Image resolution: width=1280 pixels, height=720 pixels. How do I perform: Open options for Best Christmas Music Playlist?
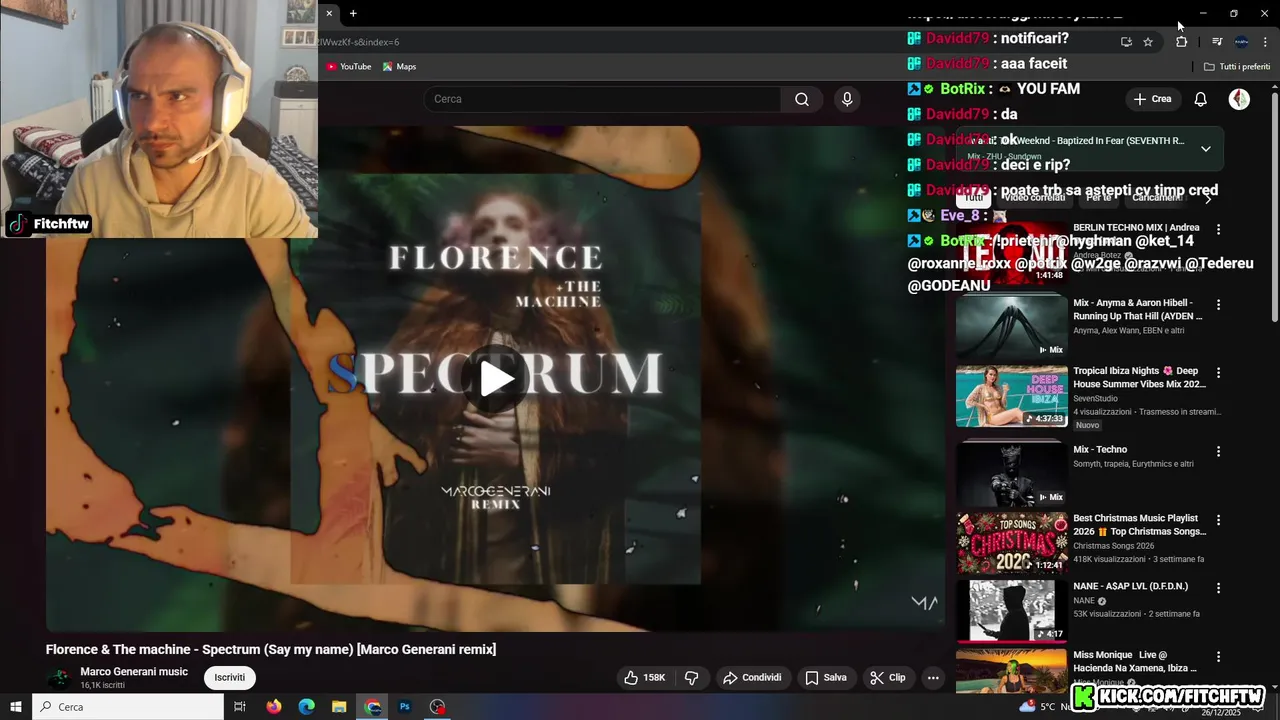[x=1218, y=520]
